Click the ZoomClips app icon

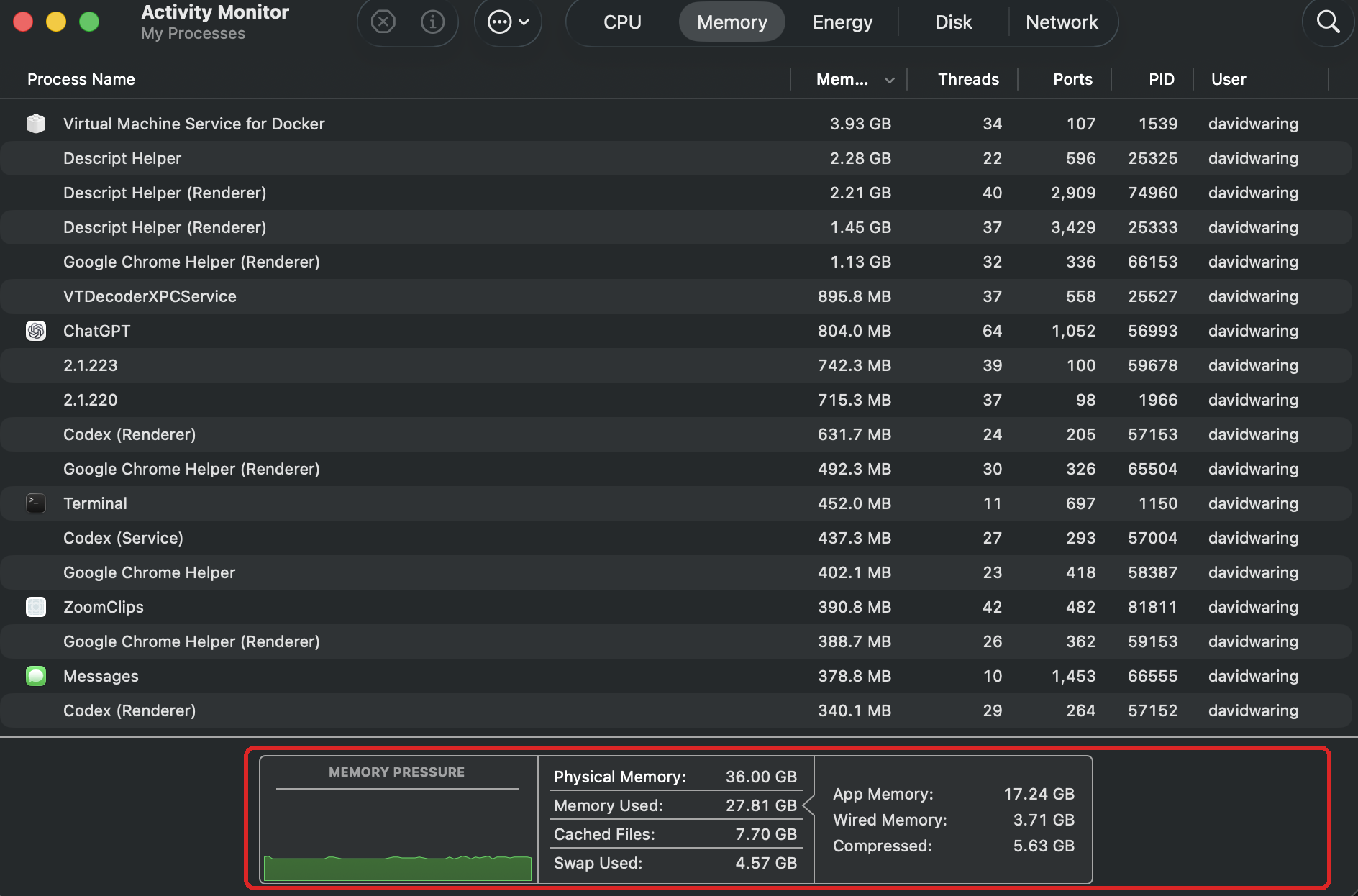coord(36,607)
